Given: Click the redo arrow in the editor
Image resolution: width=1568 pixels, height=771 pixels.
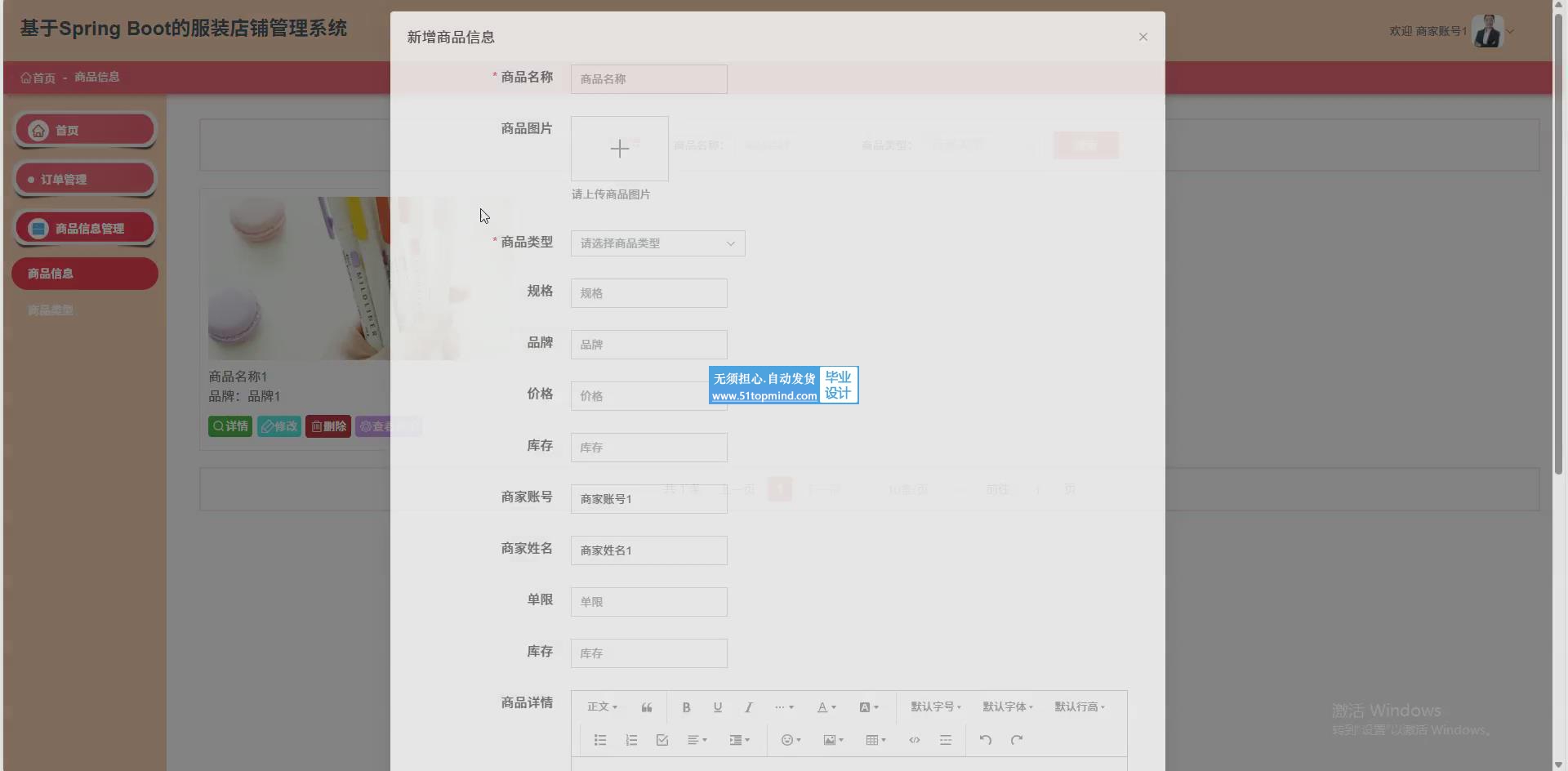Looking at the screenshot, I should tap(1017, 740).
